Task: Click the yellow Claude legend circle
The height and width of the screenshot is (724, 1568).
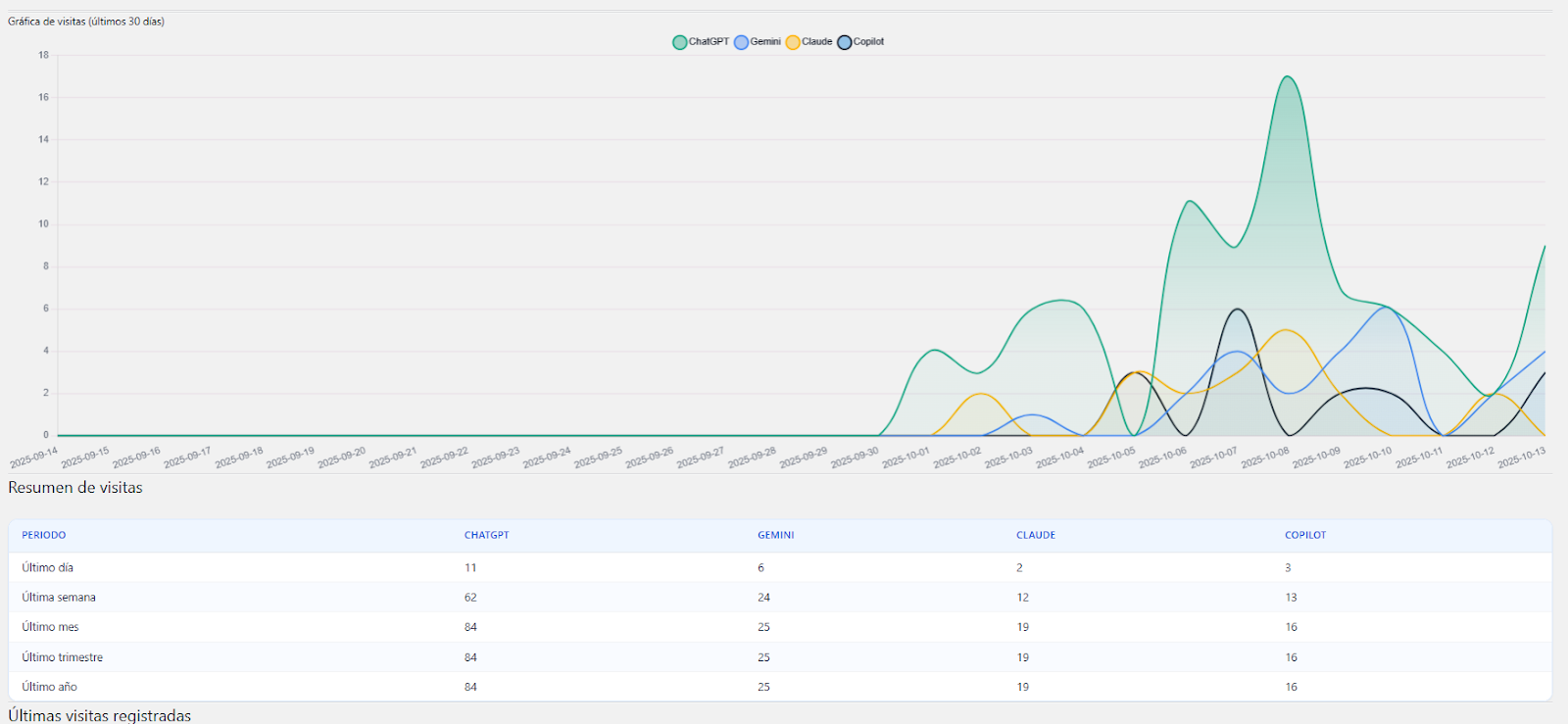Action: click(x=793, y=42)
